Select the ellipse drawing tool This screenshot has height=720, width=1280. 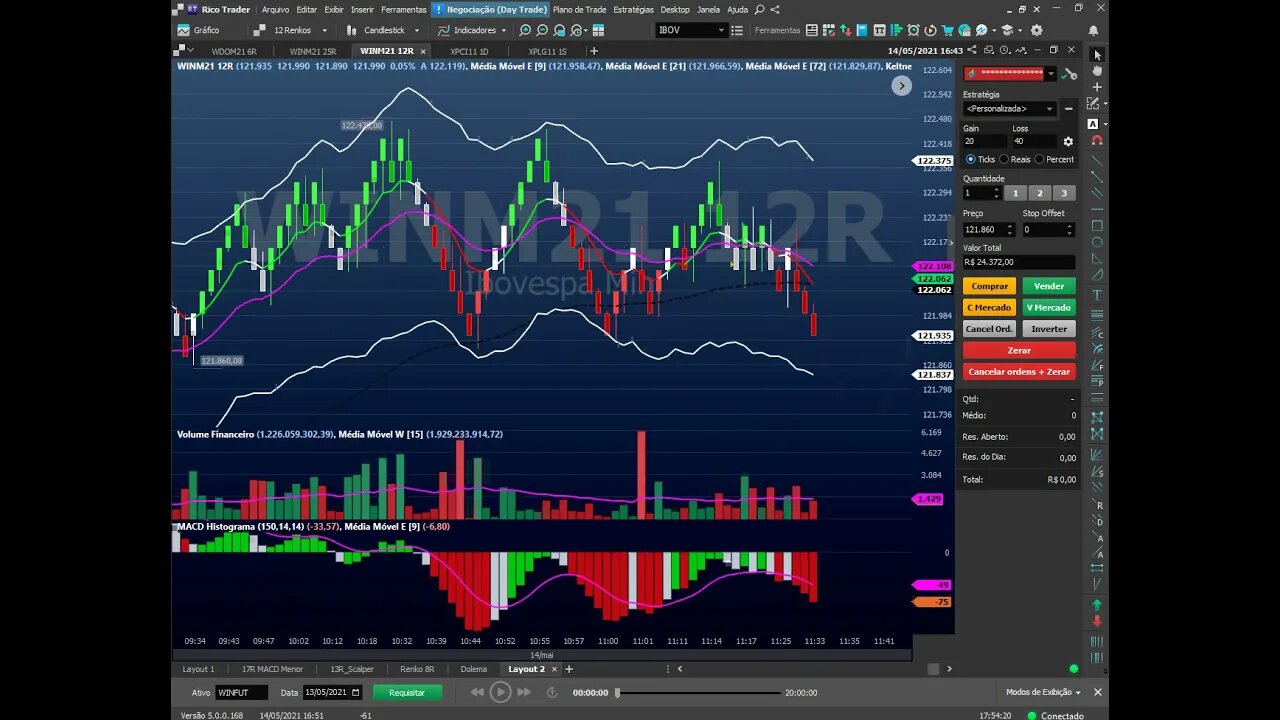click(x=1097, y=242)
